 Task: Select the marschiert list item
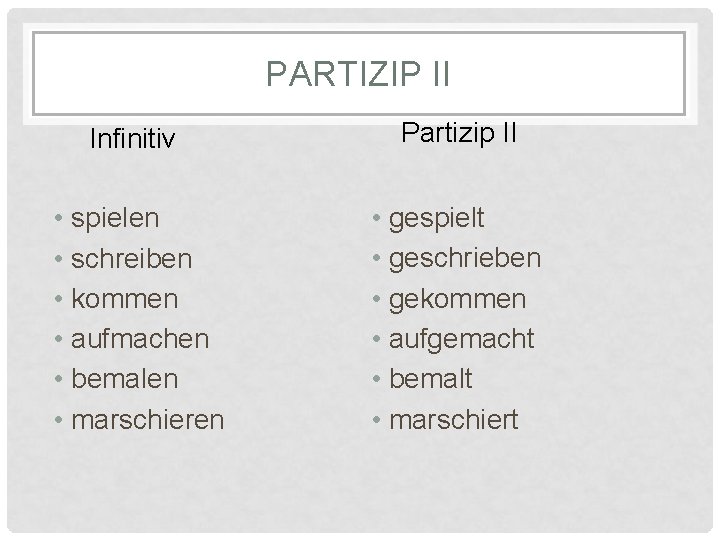454,420
